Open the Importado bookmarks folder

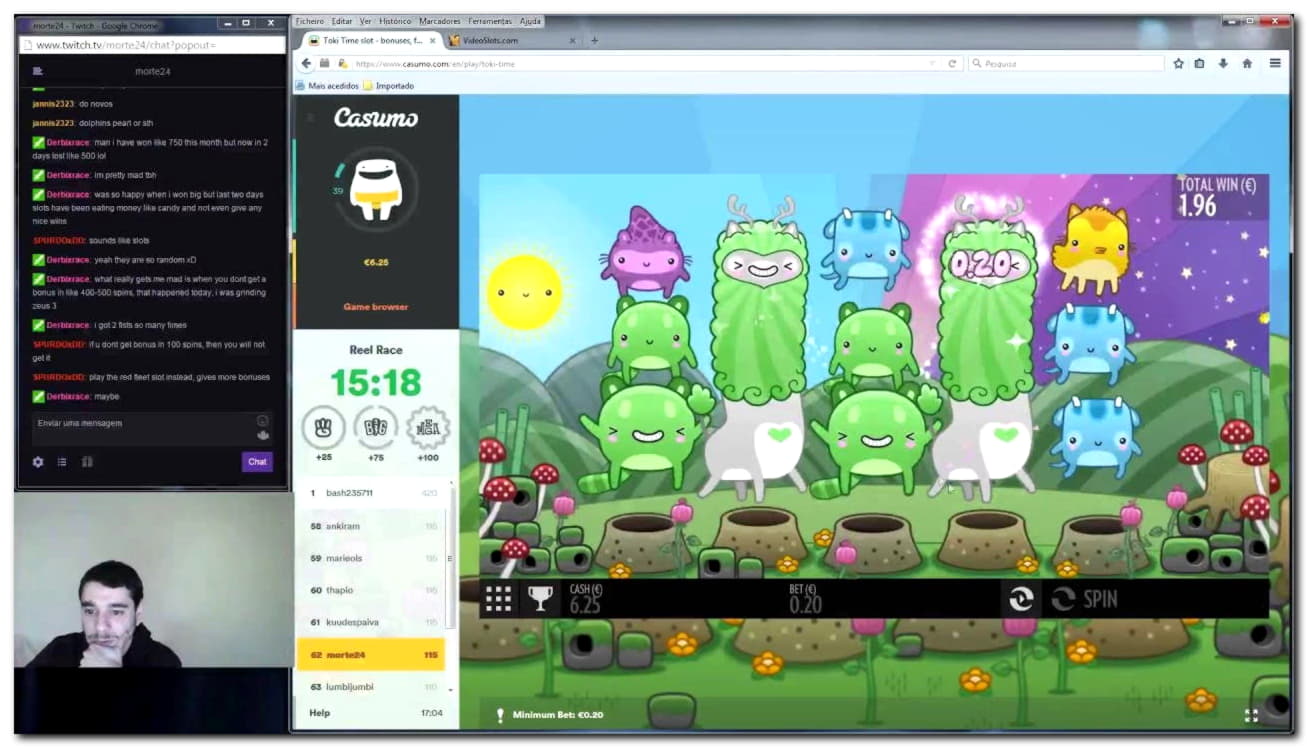389,86
